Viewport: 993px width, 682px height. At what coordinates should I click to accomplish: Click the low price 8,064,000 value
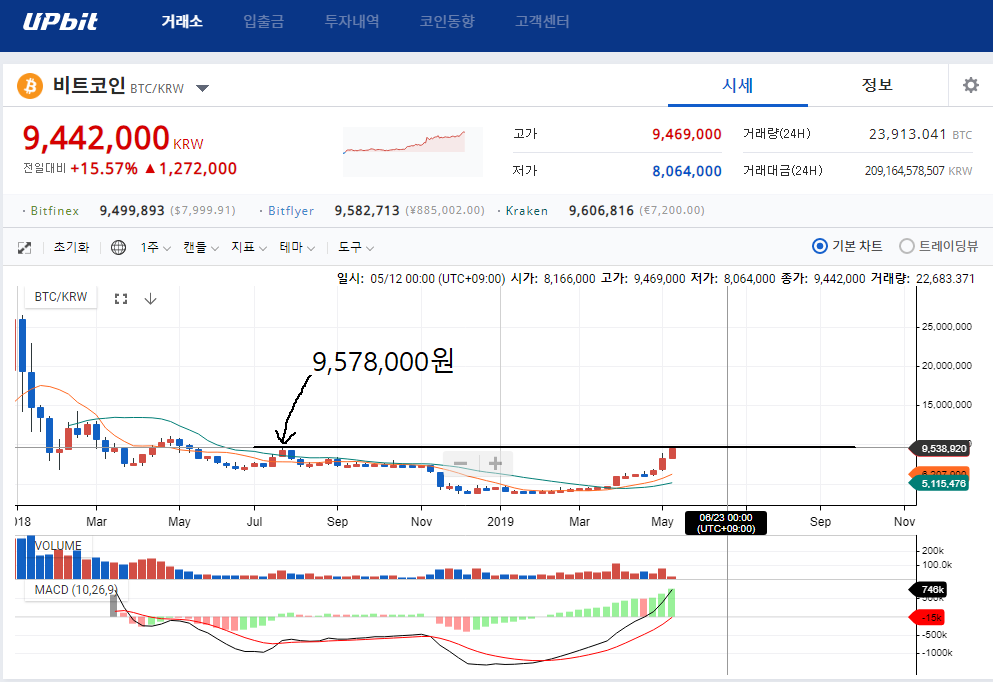click(686, 171)
